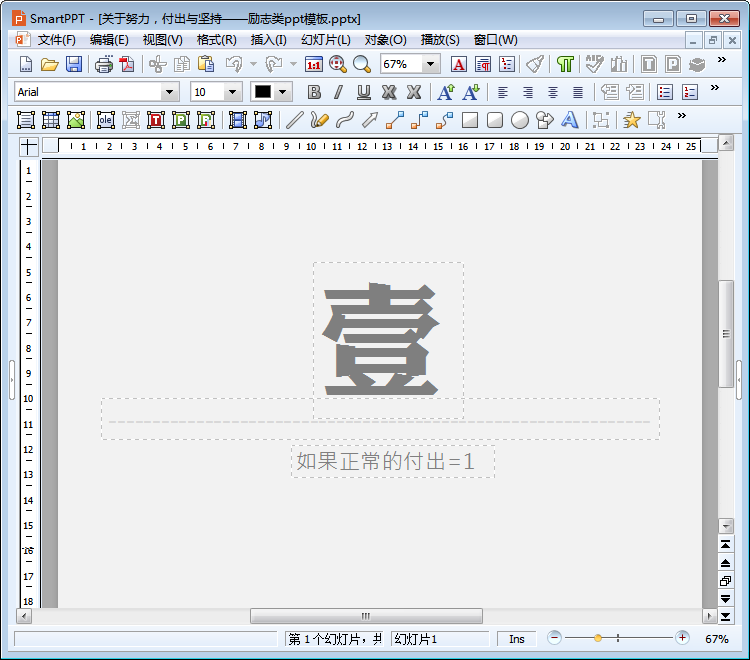Insert a picture frame

pyautogui.click(x=76, y=120)
